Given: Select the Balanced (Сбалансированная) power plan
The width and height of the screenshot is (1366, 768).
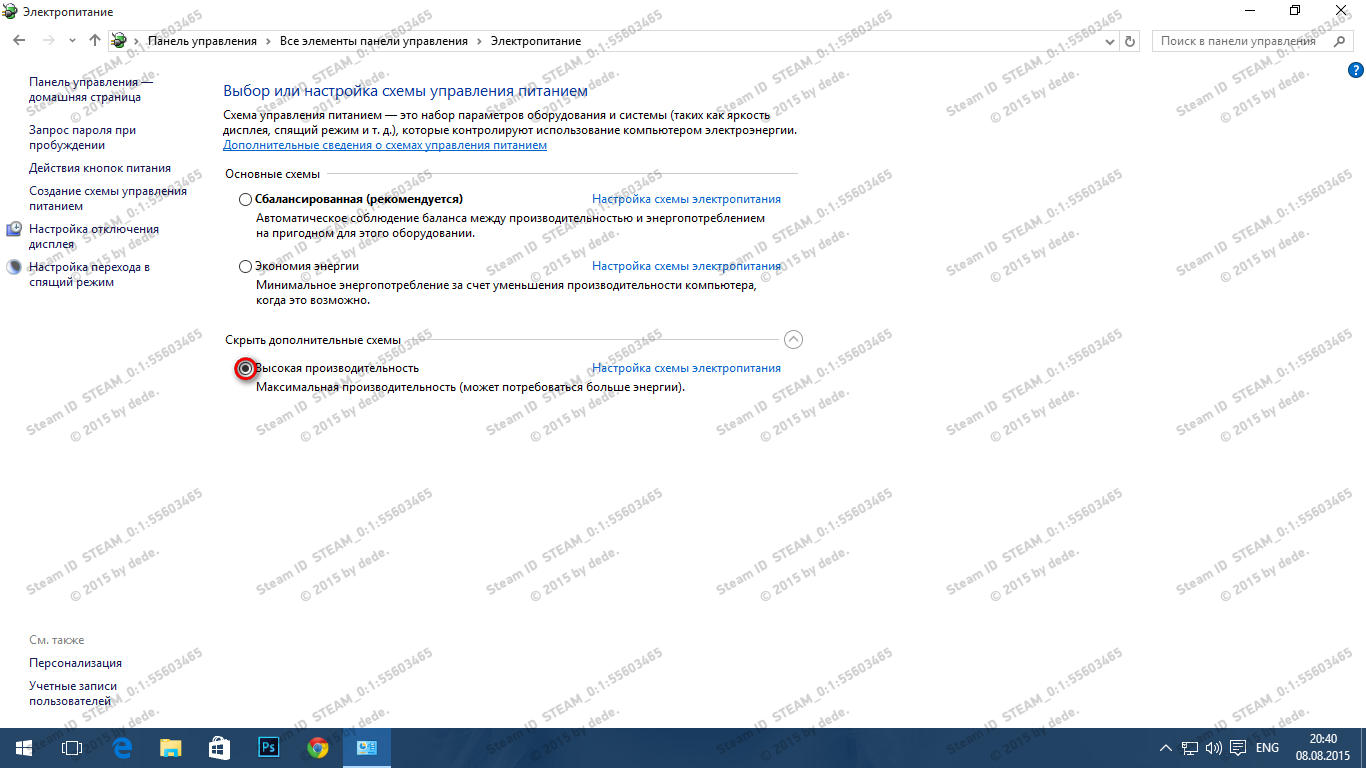Looking at the screenshot, I should click(x=246, y=200).
